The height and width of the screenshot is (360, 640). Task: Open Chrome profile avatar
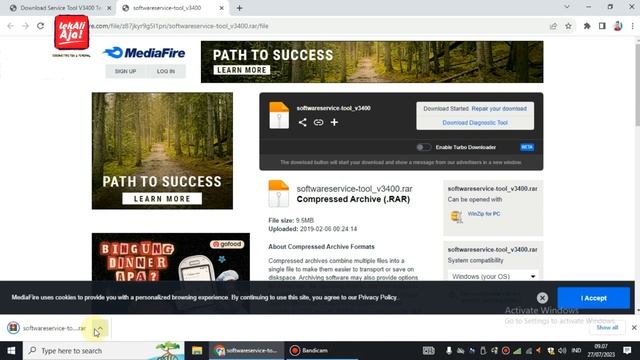point(618,26)
